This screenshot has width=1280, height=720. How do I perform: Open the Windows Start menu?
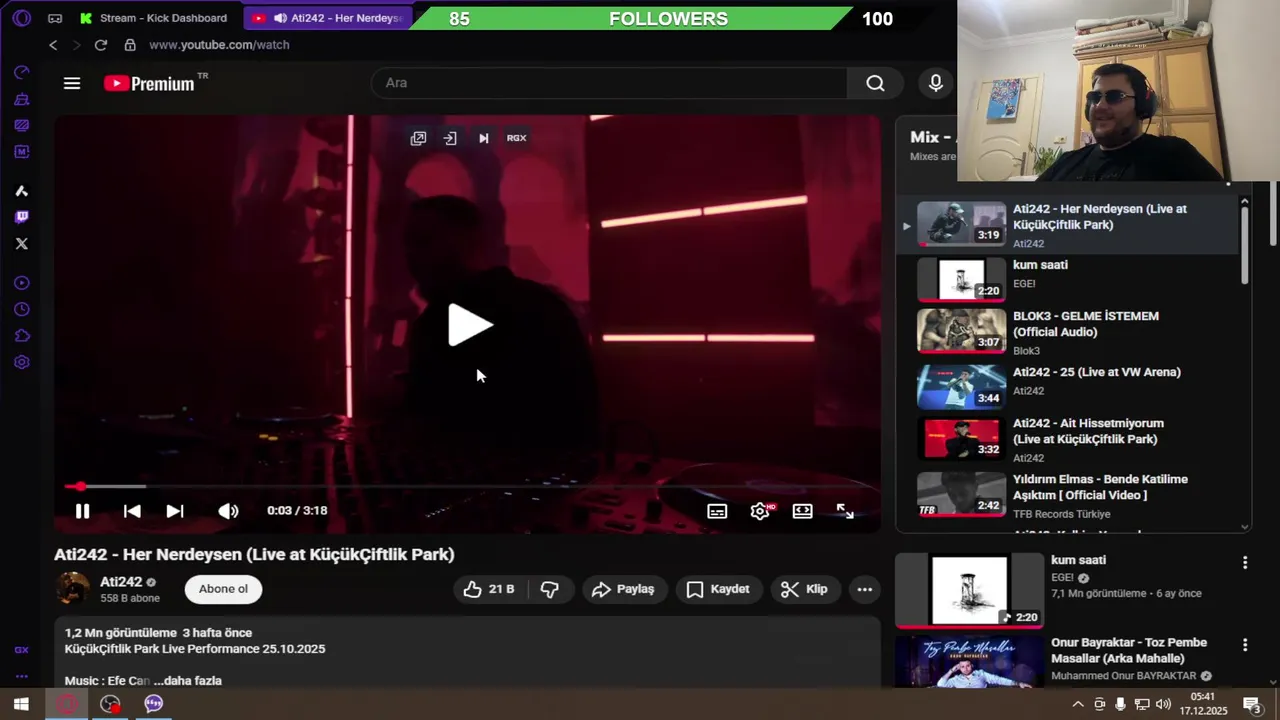click(21, 704)
